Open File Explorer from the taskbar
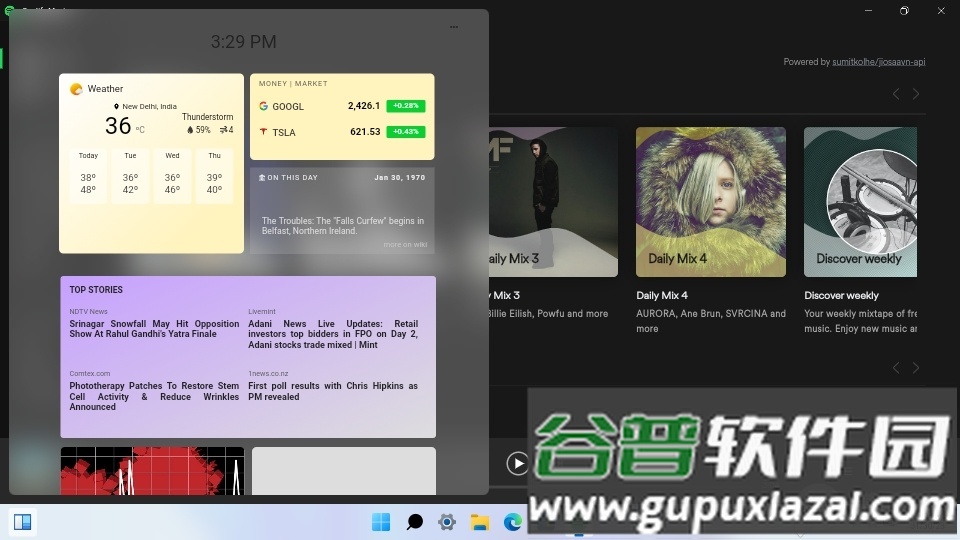 click(479, 522)
